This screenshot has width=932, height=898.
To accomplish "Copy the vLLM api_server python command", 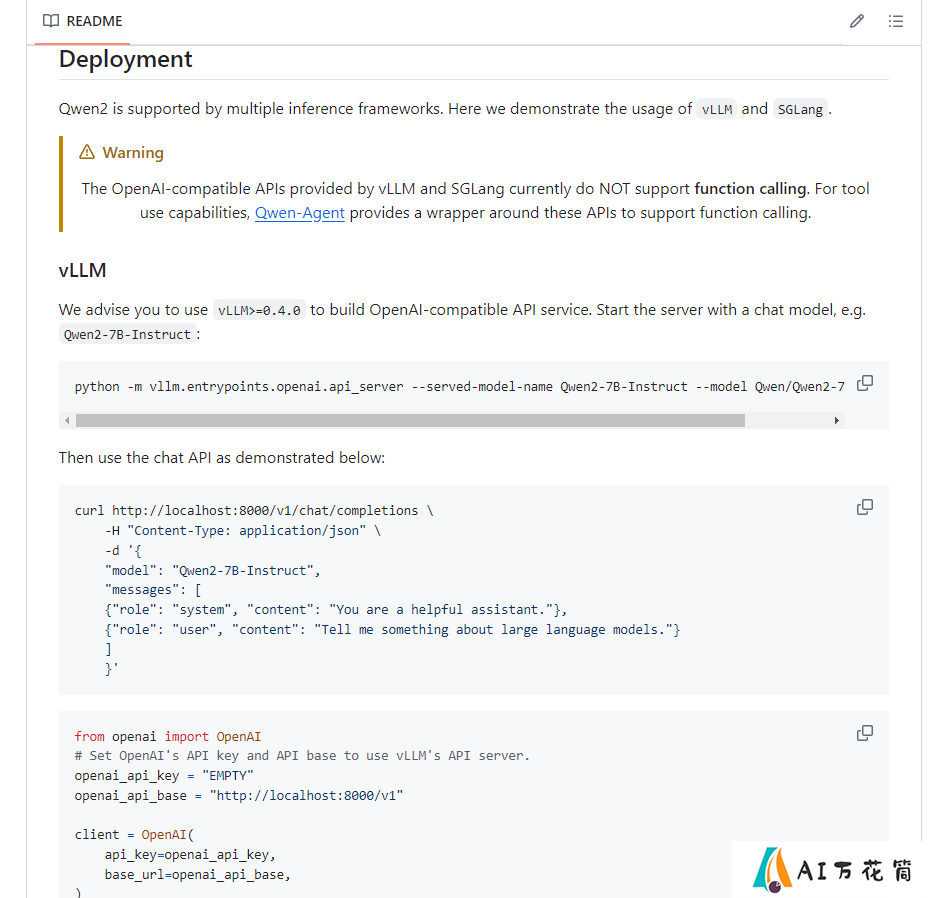I will (865, 383).
